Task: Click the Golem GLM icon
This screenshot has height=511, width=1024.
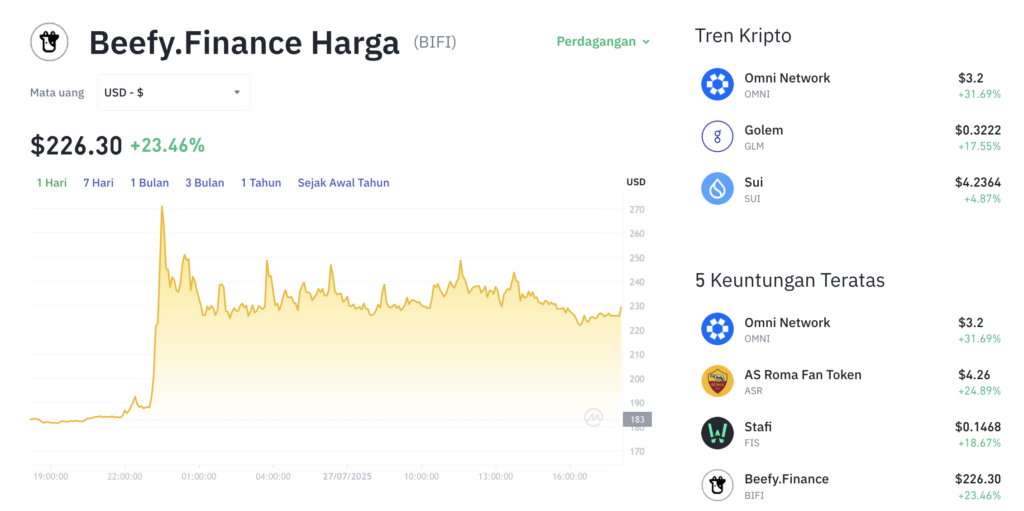Action: click(718, 137)
